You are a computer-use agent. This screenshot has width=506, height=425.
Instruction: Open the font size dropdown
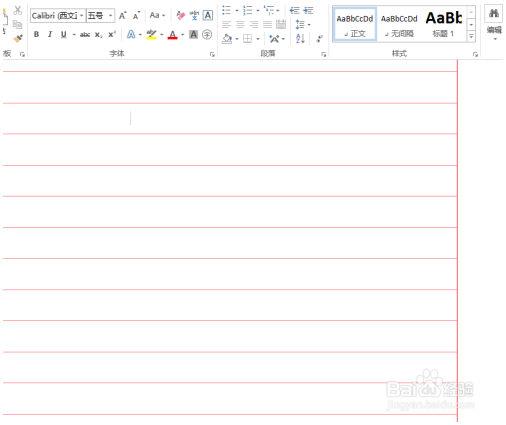point(110,16)
